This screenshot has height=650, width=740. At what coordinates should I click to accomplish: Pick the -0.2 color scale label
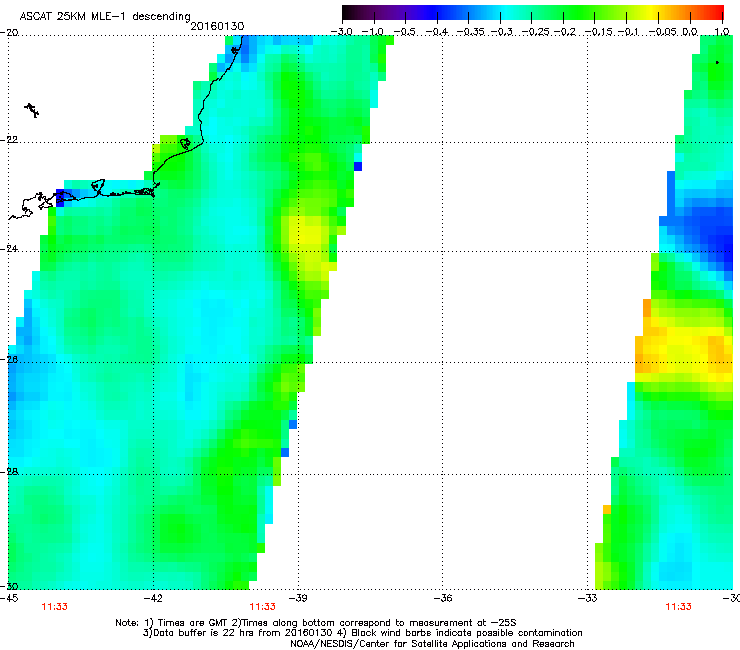coord(565,32)
